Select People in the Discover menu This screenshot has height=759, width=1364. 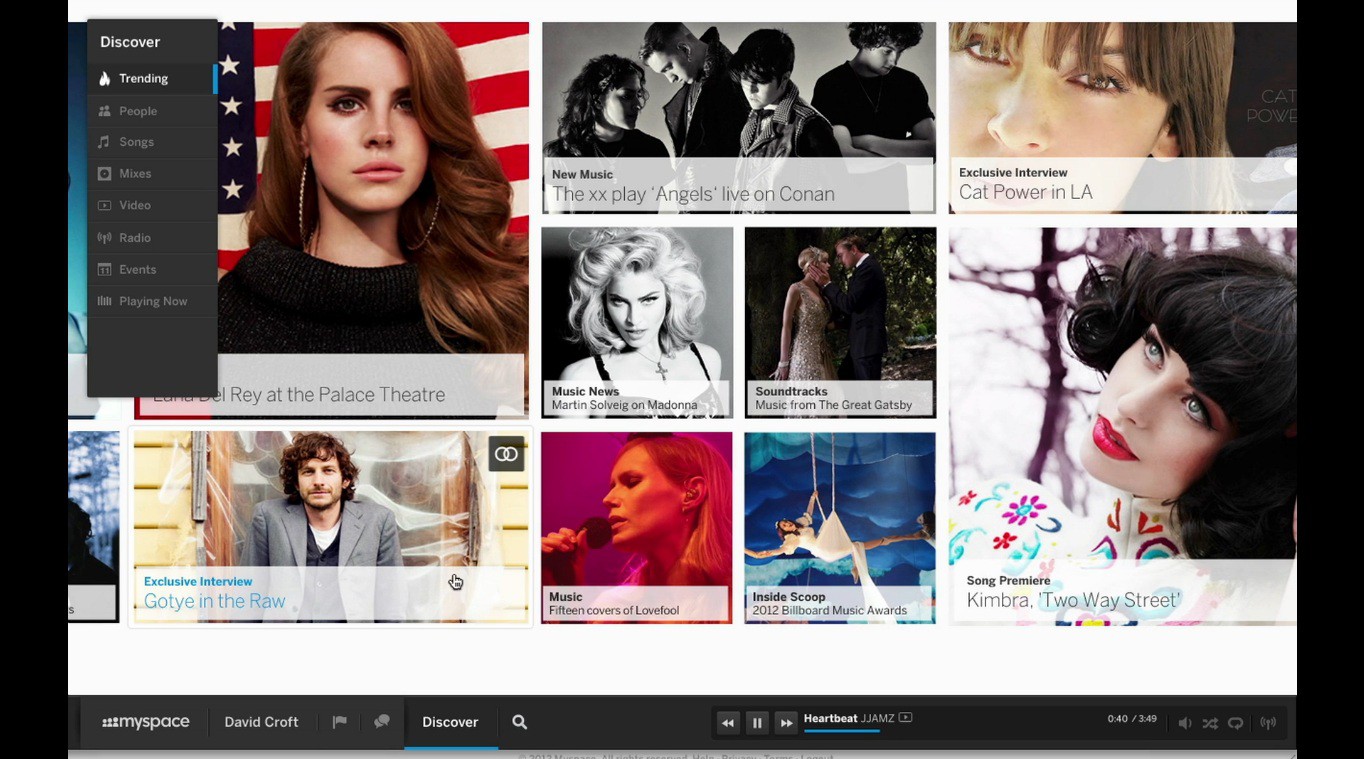click(x=138, y=111)
